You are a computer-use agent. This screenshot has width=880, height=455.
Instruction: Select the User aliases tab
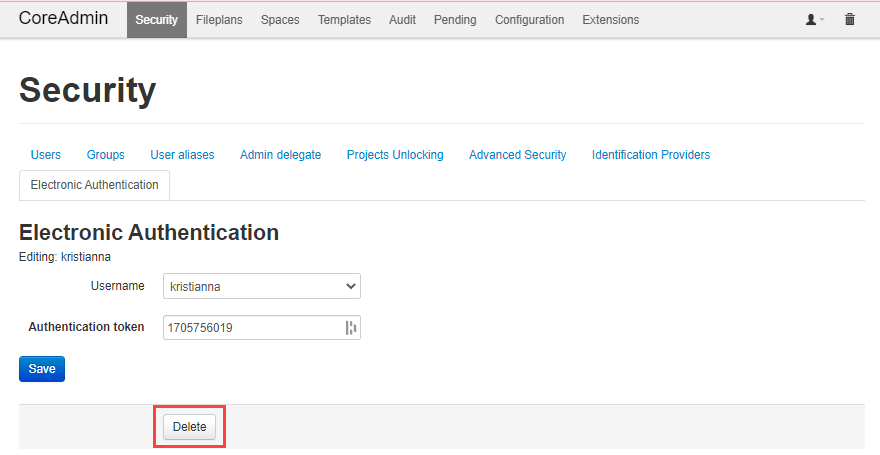point(182,155)
